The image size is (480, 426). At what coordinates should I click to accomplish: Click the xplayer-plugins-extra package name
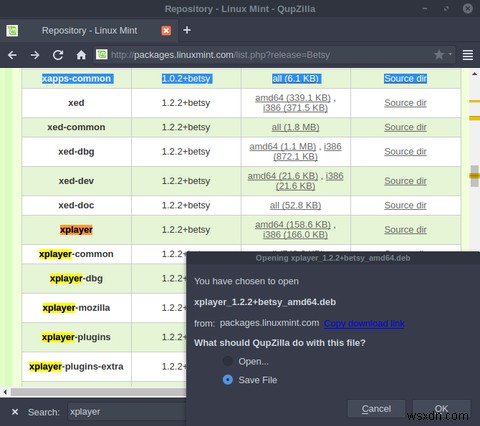click(x=76, y=366)
